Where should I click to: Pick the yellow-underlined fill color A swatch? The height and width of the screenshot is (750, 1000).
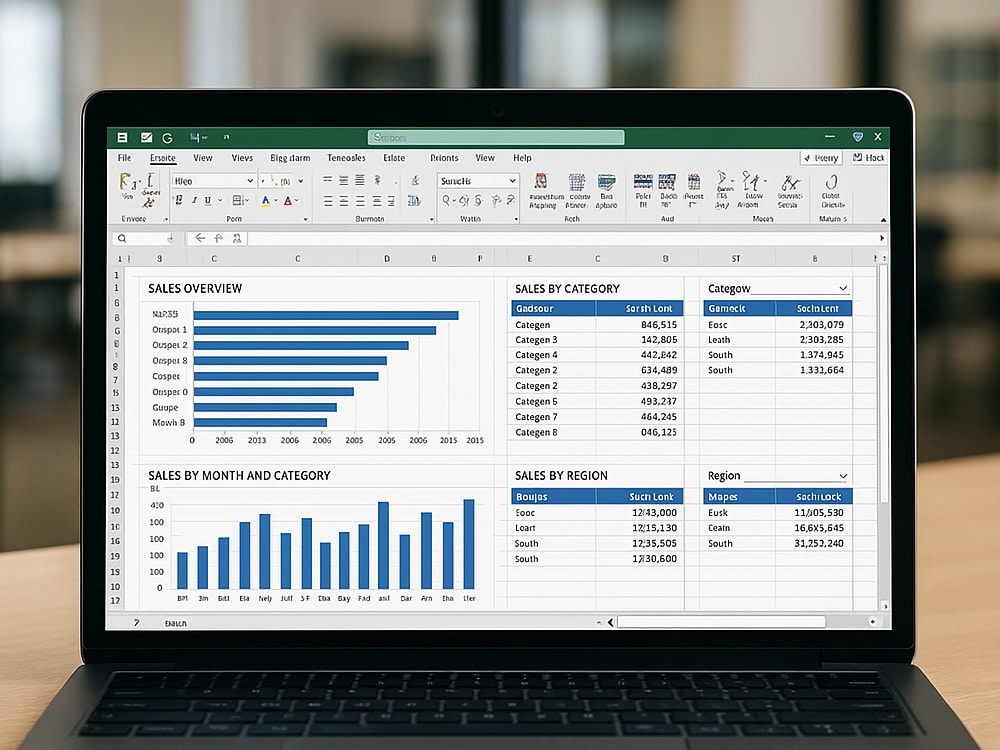click(266, 200)
